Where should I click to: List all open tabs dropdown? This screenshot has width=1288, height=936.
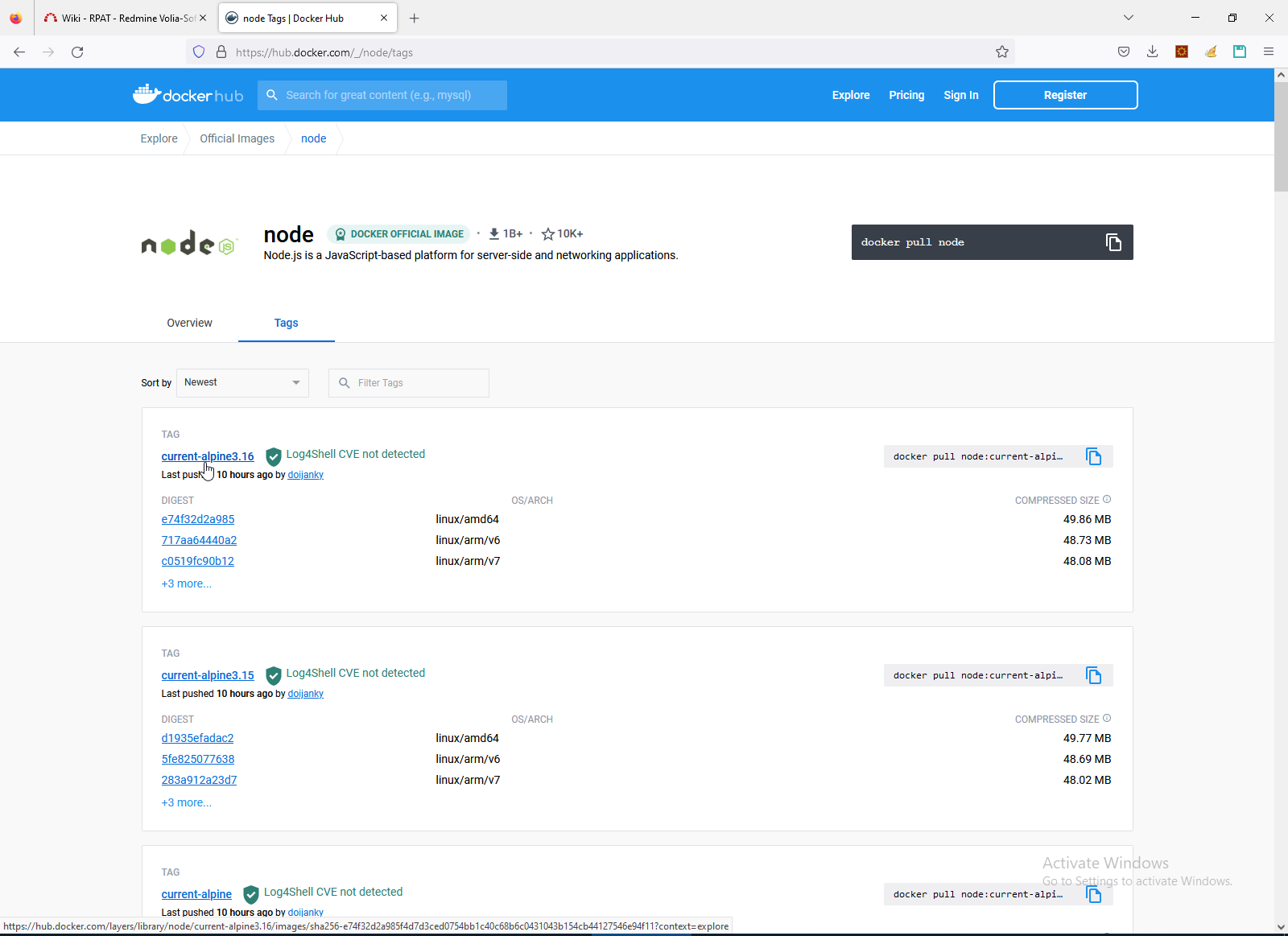click(x=1129, y=18)
